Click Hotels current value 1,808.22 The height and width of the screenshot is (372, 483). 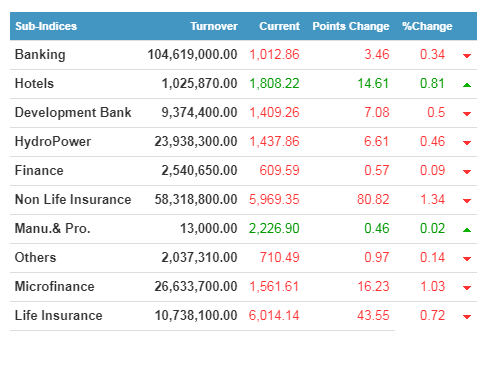tap(275, 84)
